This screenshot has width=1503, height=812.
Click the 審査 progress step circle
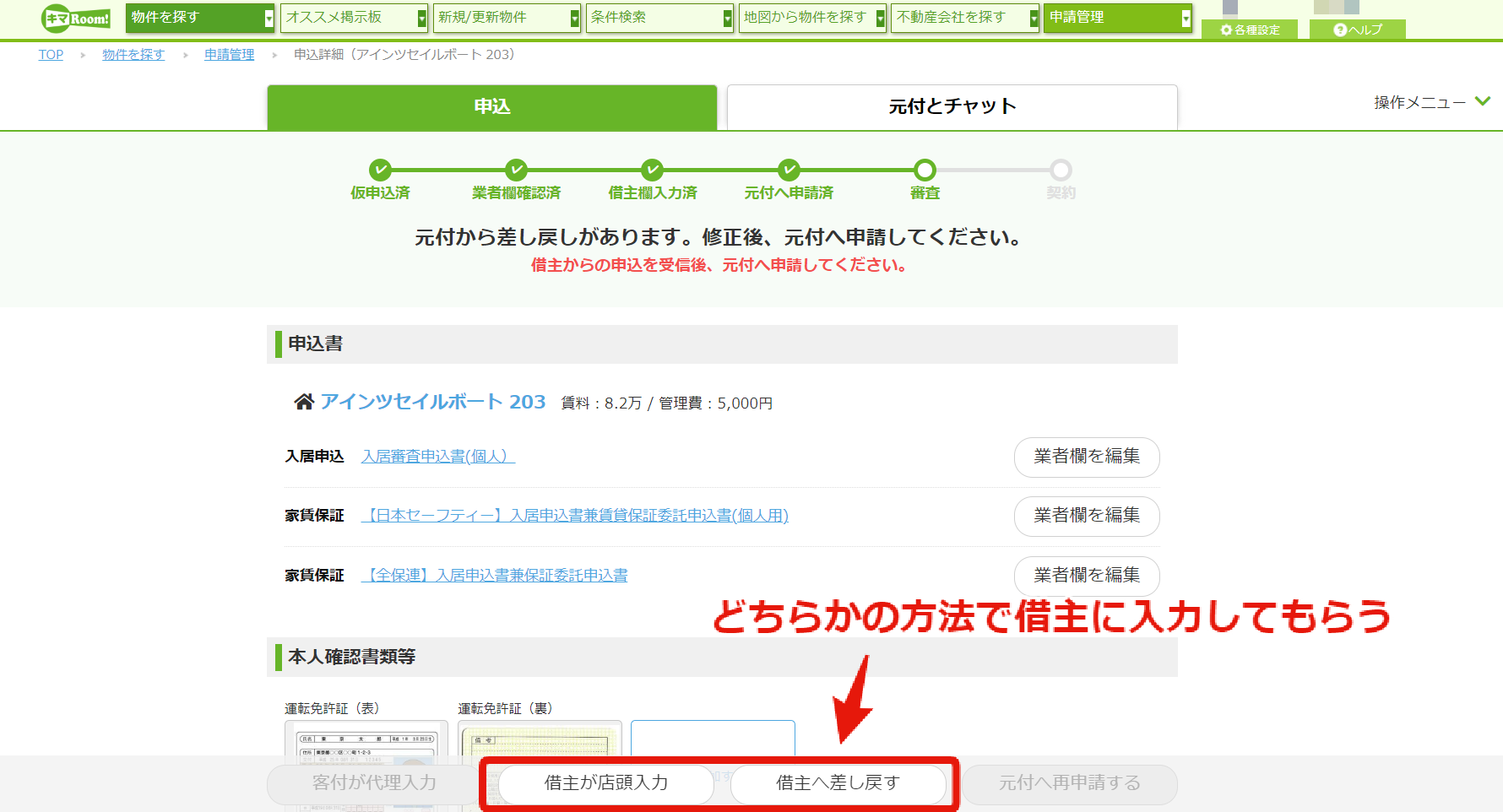(925, 170)
